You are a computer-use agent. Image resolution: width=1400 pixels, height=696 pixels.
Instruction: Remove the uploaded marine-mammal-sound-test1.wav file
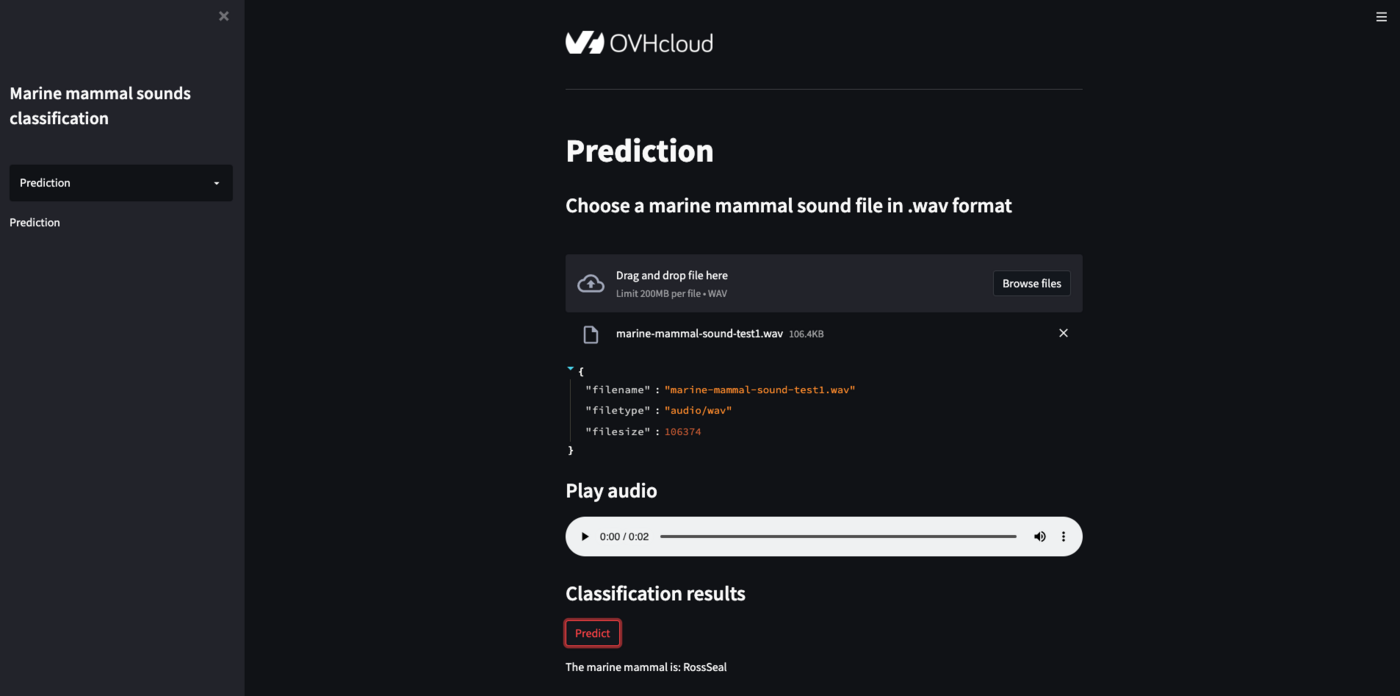point(1063,333)
